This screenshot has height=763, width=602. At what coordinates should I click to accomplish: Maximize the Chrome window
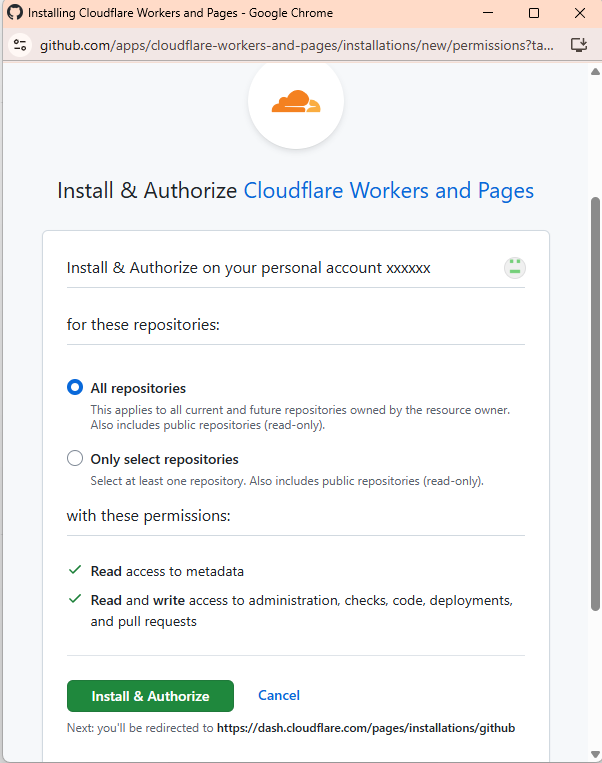(534, 13)
